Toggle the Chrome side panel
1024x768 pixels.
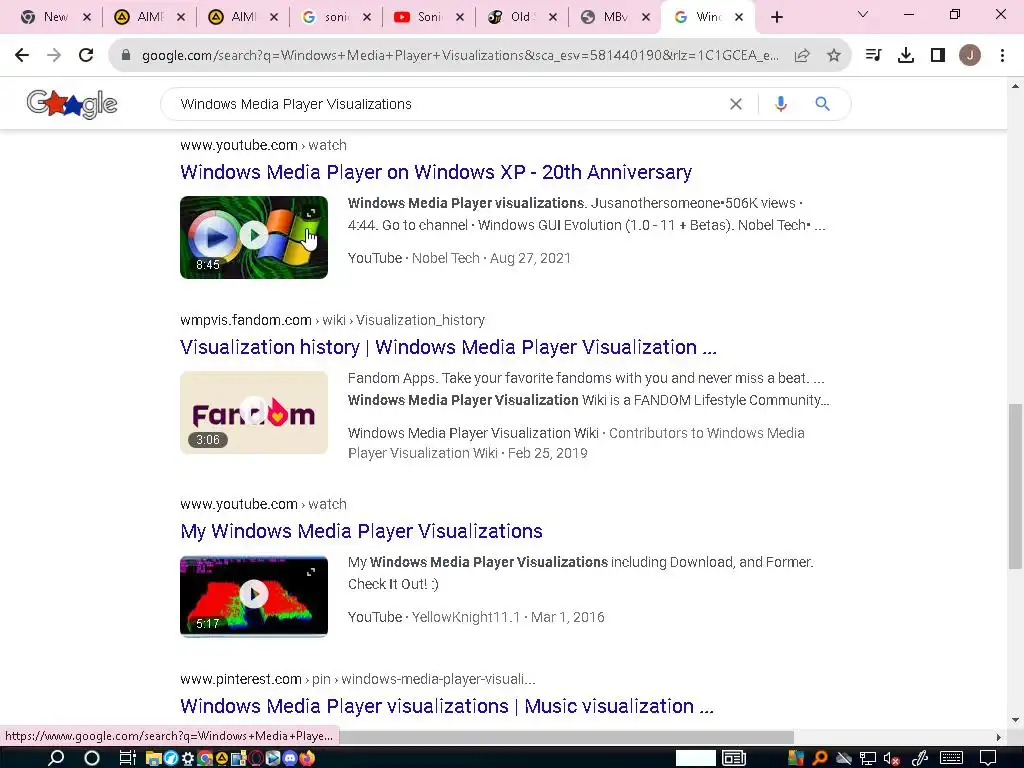tap(938, 56)
